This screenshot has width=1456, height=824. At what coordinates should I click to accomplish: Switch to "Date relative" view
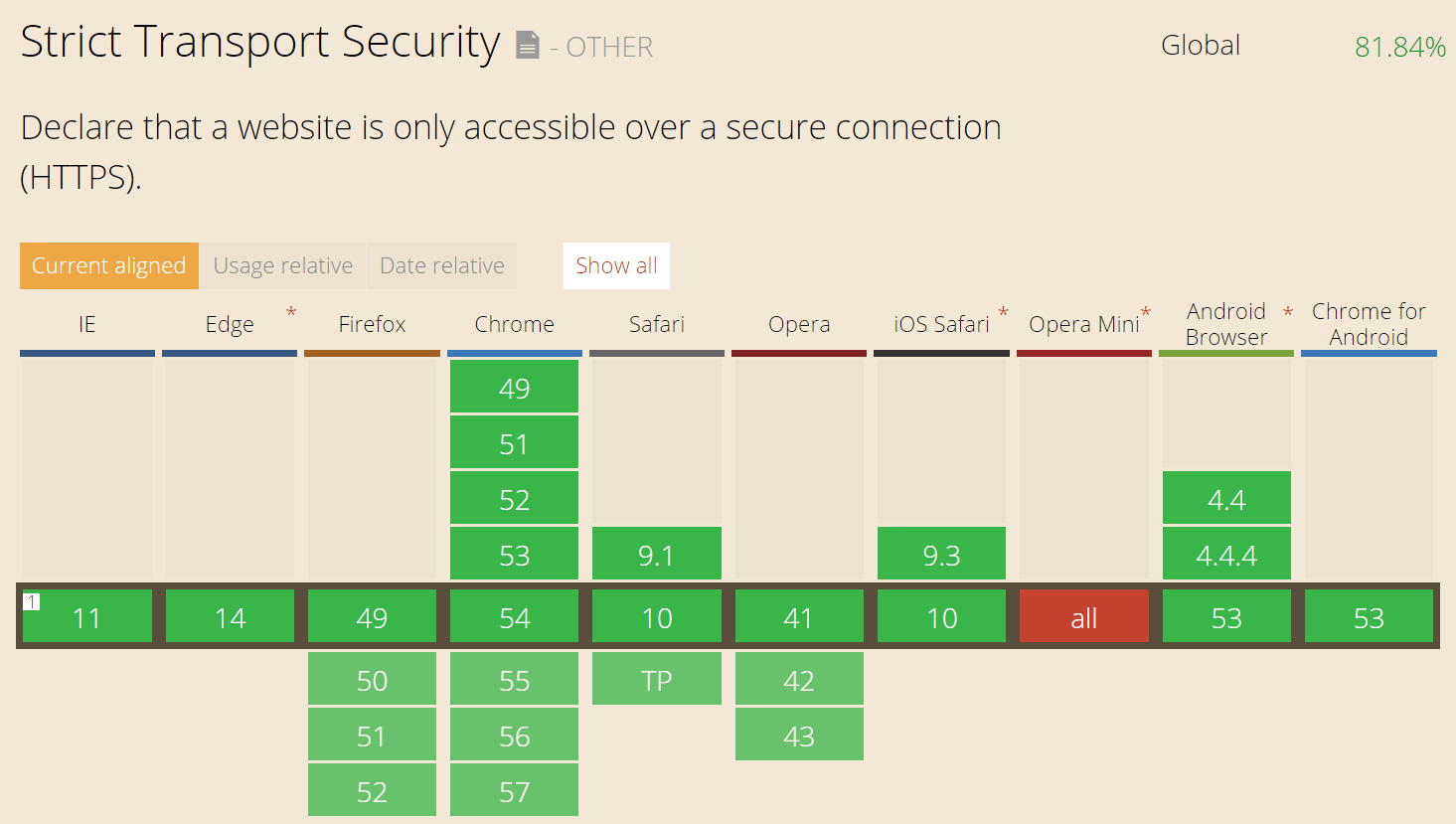click(x=441, y=265)
